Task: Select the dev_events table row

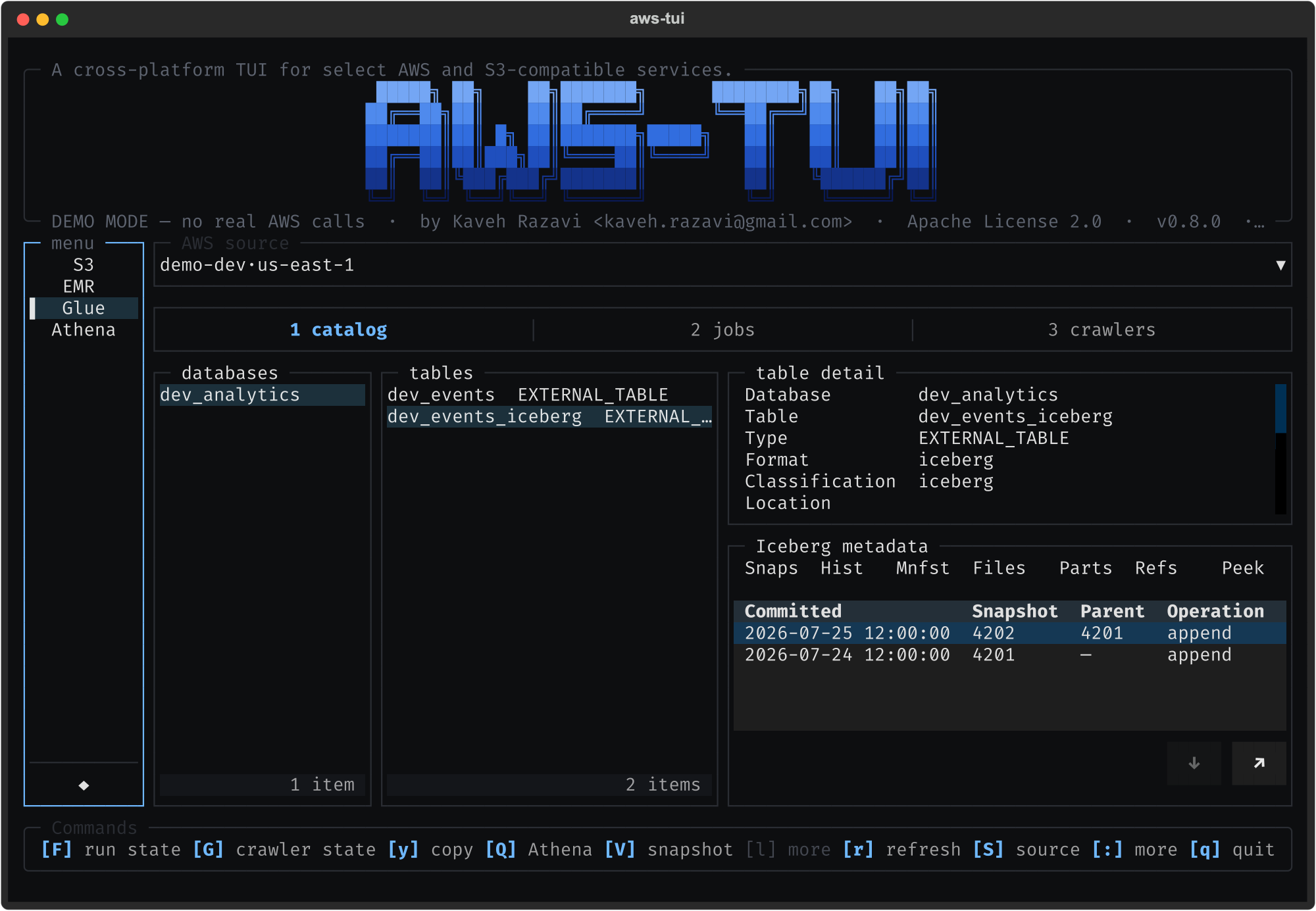Action: click(x=549, y=395)
